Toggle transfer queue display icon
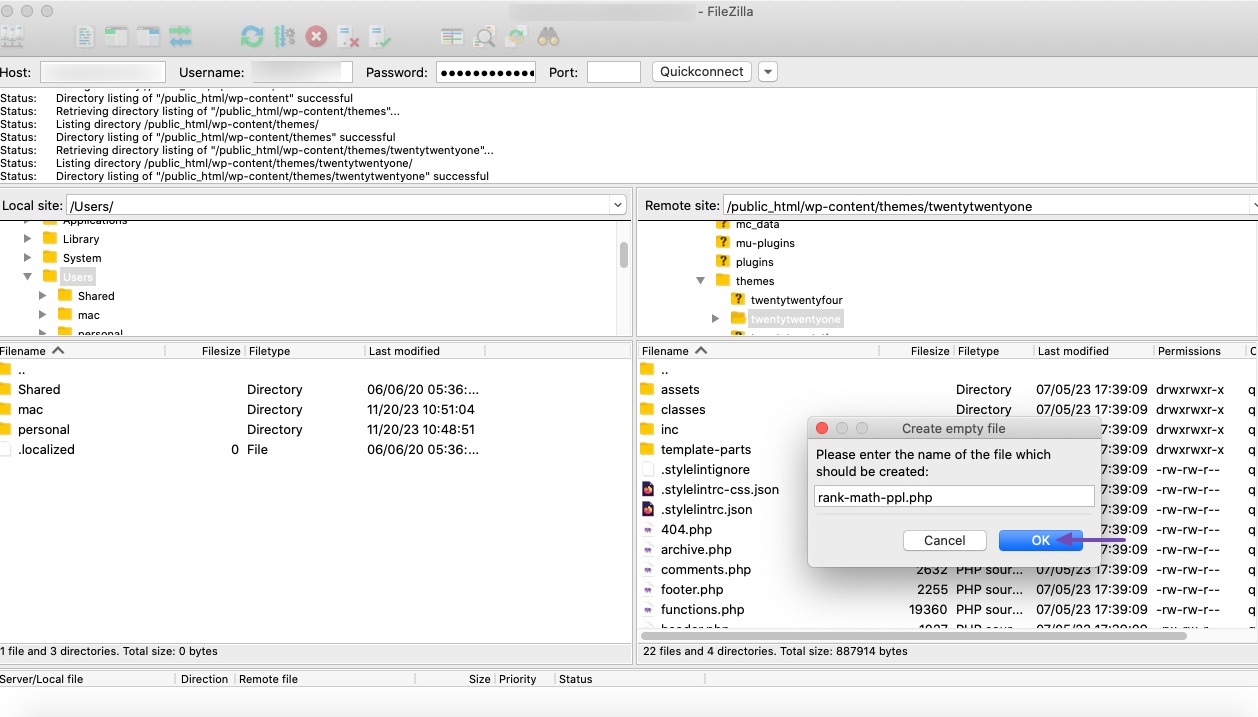The width and height of the screenshot is (1258, 717). click(x=180, y=37)
